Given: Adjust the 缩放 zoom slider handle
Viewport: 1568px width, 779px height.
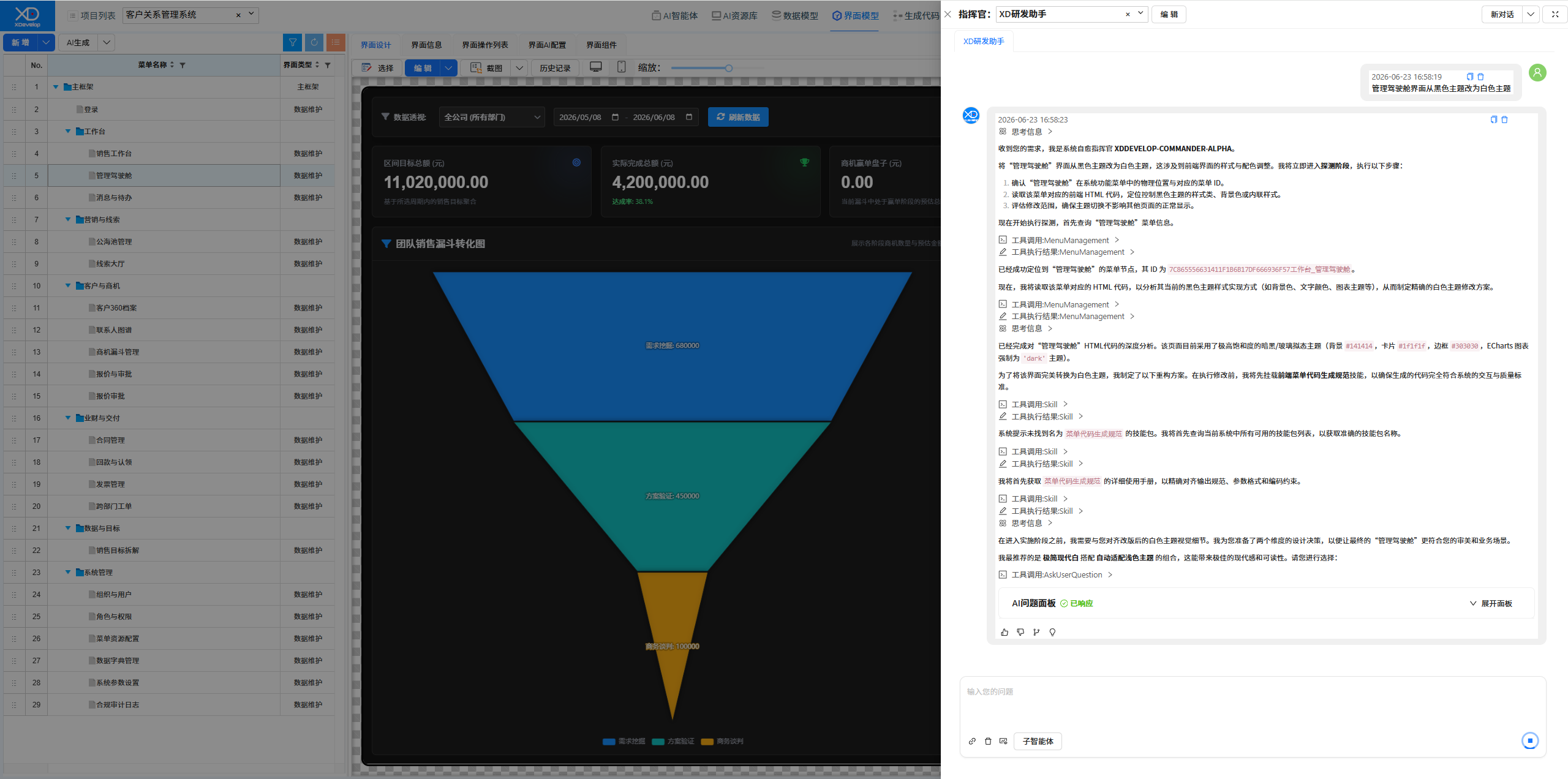Looking at the screenshot, I should 728,68.
